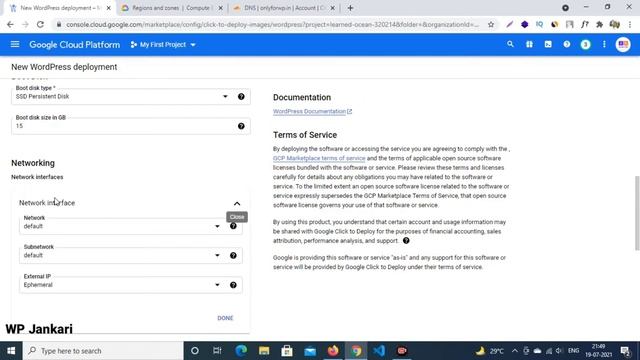Click the search icon in Cloud header
Image resolution: width=640 pixels, height=360 pixels.
coord(510,44)
